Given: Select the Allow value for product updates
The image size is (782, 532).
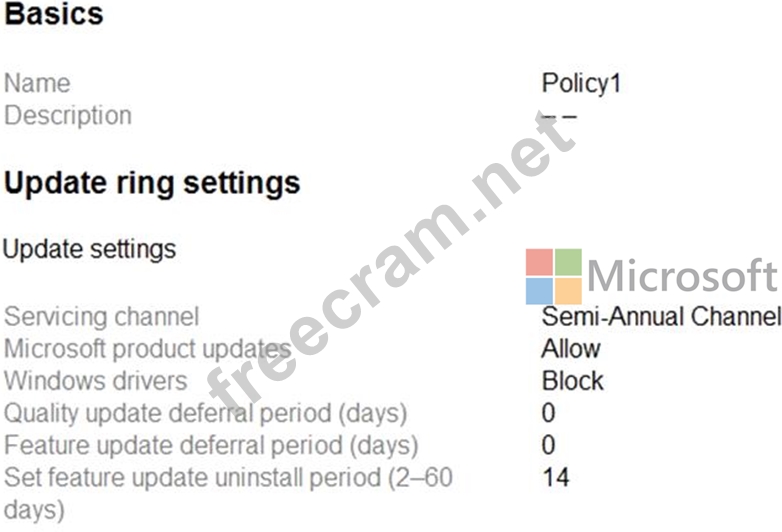Looking at the screenshot, I should click(x=571, y=349).
